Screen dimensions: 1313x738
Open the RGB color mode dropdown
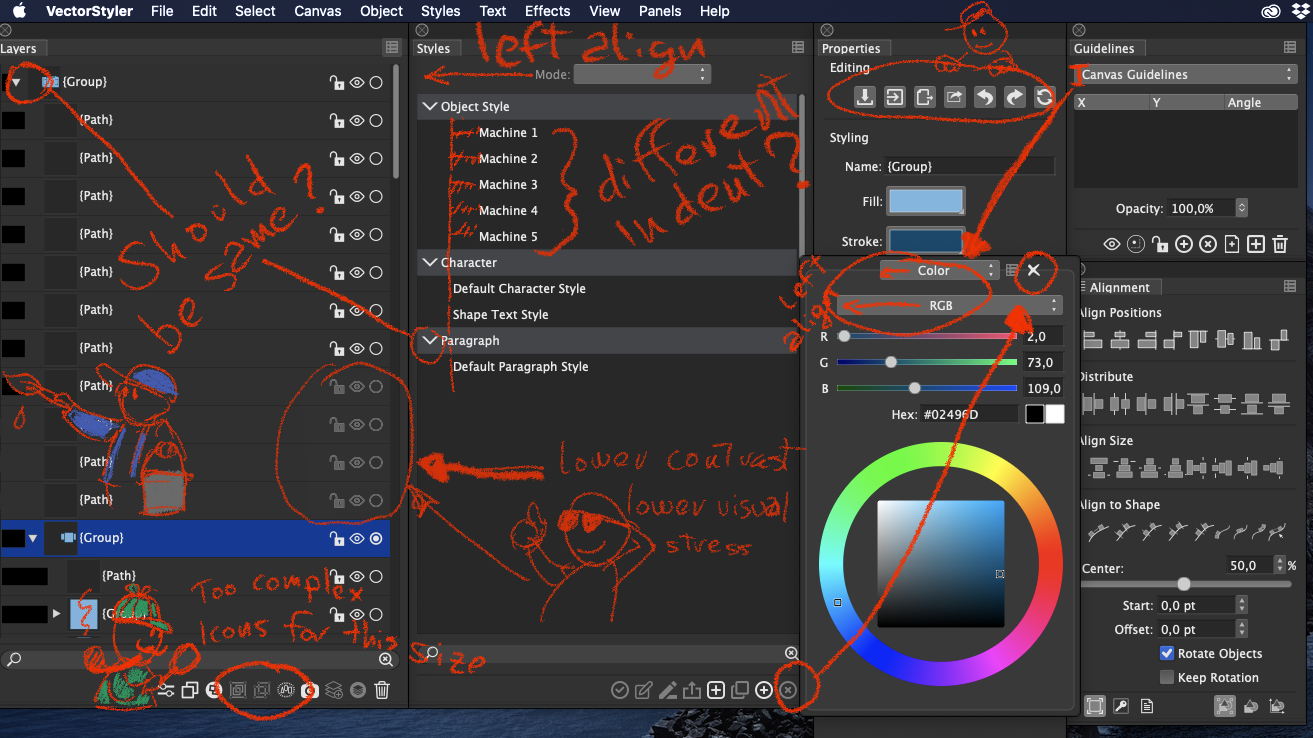click(x=949, y=306)
